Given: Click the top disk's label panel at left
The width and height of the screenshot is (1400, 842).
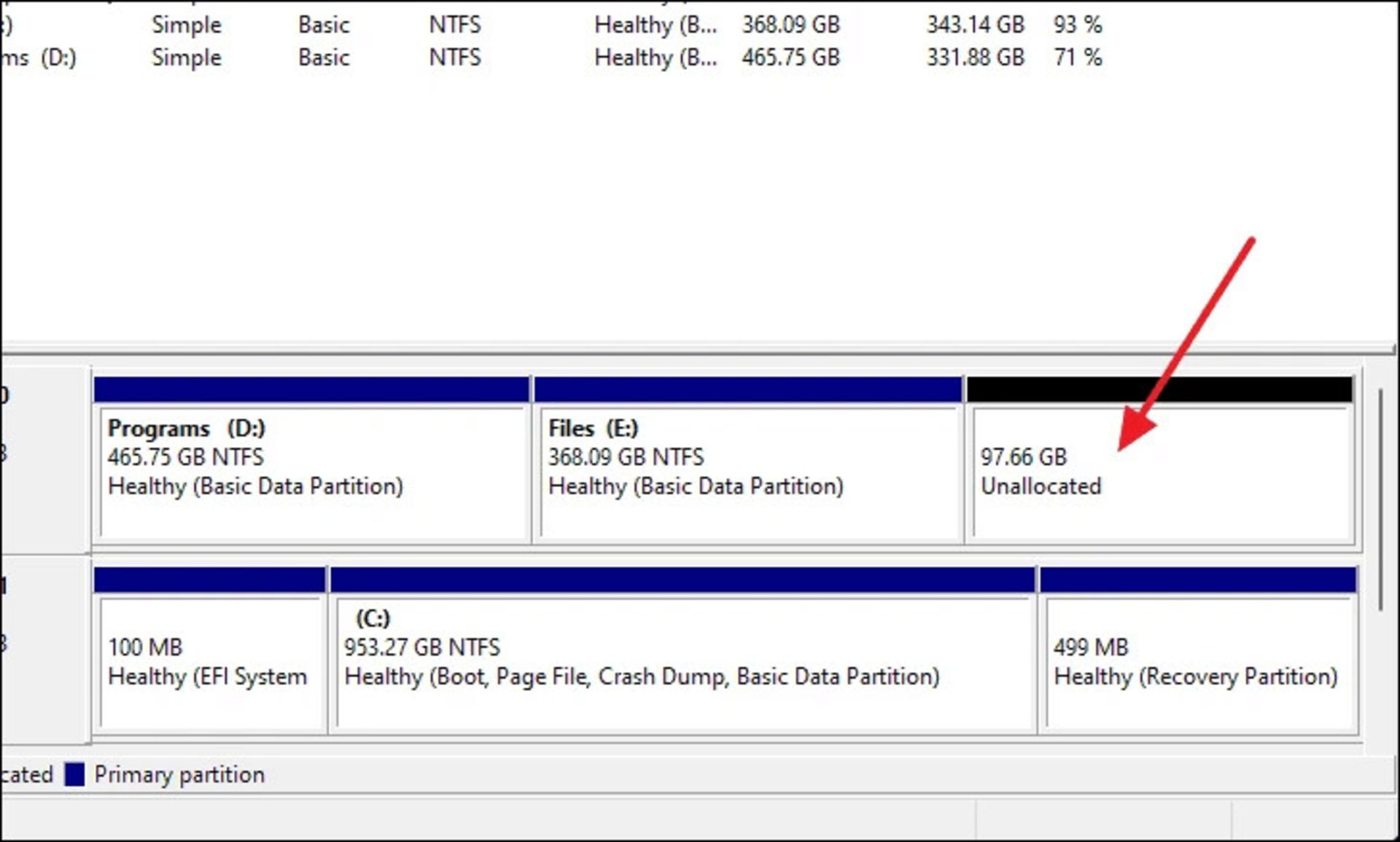Looking at the screenshot, I should [x=44, y=459].
